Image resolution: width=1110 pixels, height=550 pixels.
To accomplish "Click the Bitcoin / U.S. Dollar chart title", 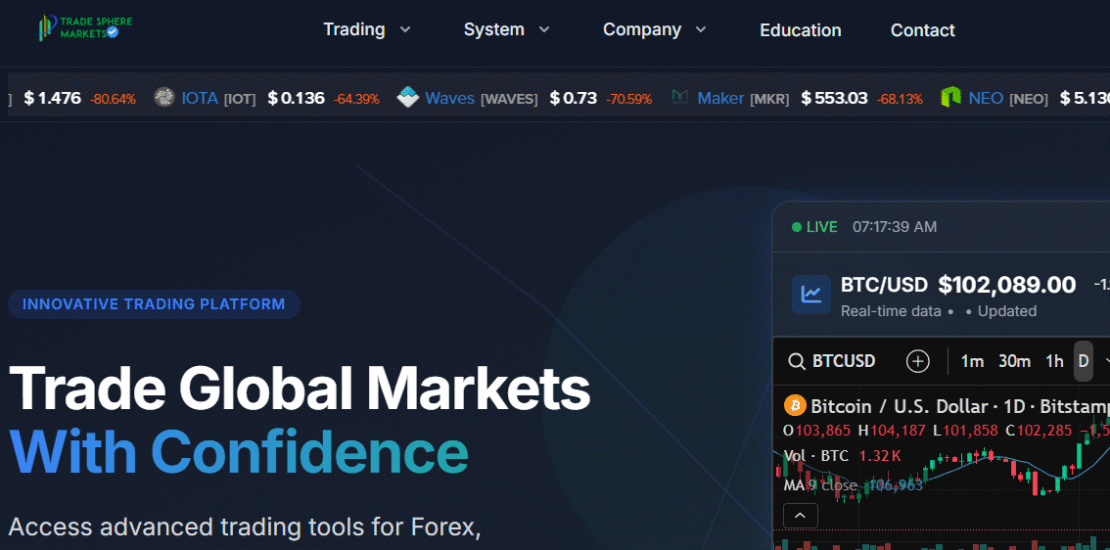I will tap(960, 407).
